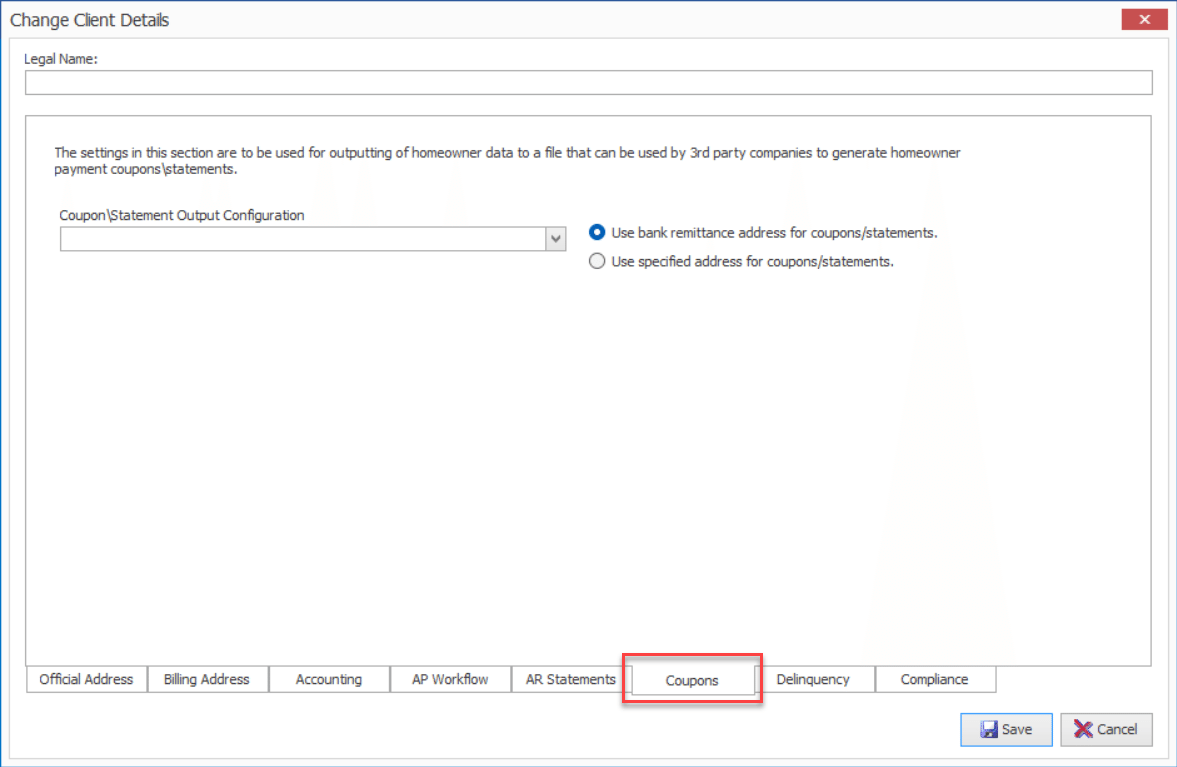The width and height of the screenshot is (1177, 767).
Task: Select Use bank remittance address radio button
Action: click(597, 233)
